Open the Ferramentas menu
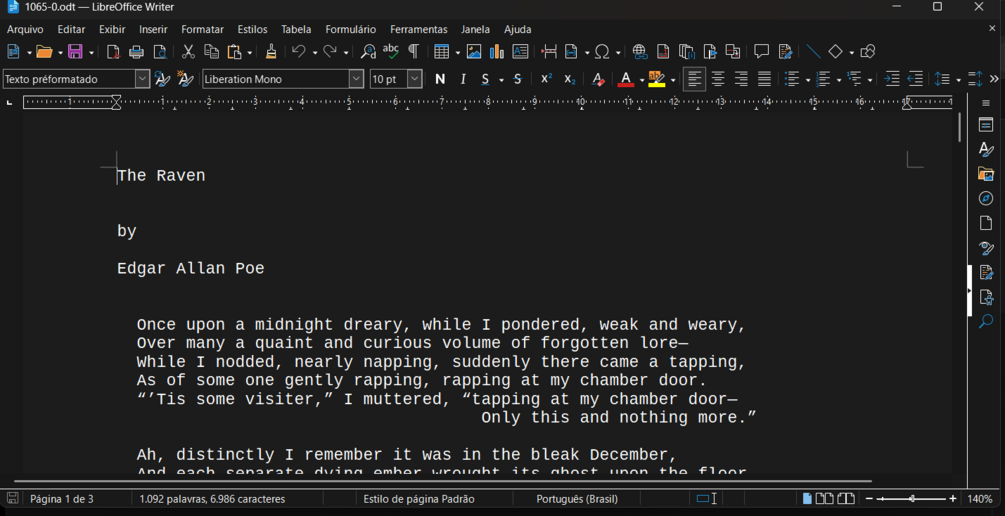Image resolution: width=1005 pixels, height=516 pixels. pos(419,29)
